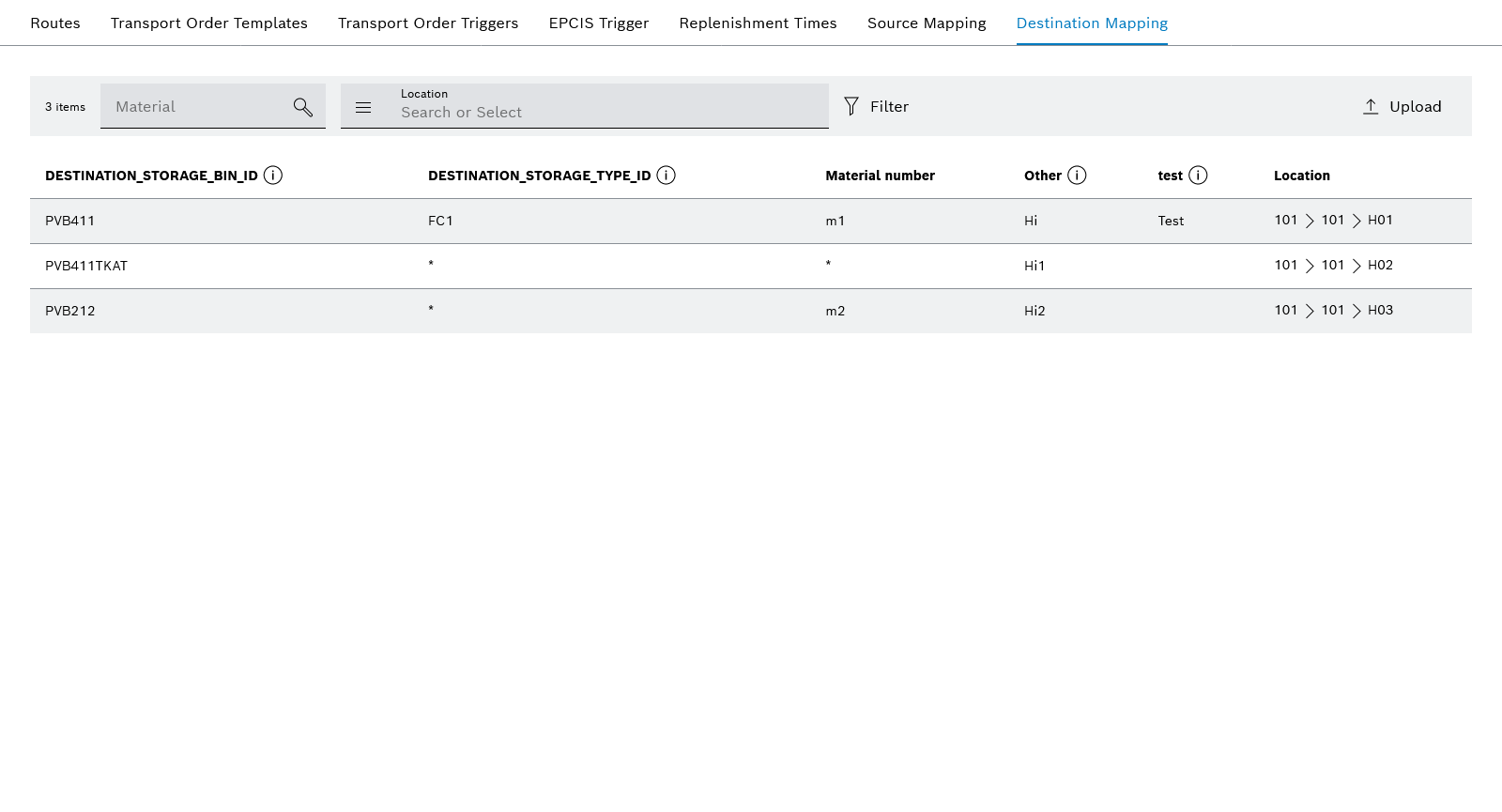Viewport: 1502px width, 812px height.
Task: Switch to Source Mapping tab
Action: [x=927, y=23]
